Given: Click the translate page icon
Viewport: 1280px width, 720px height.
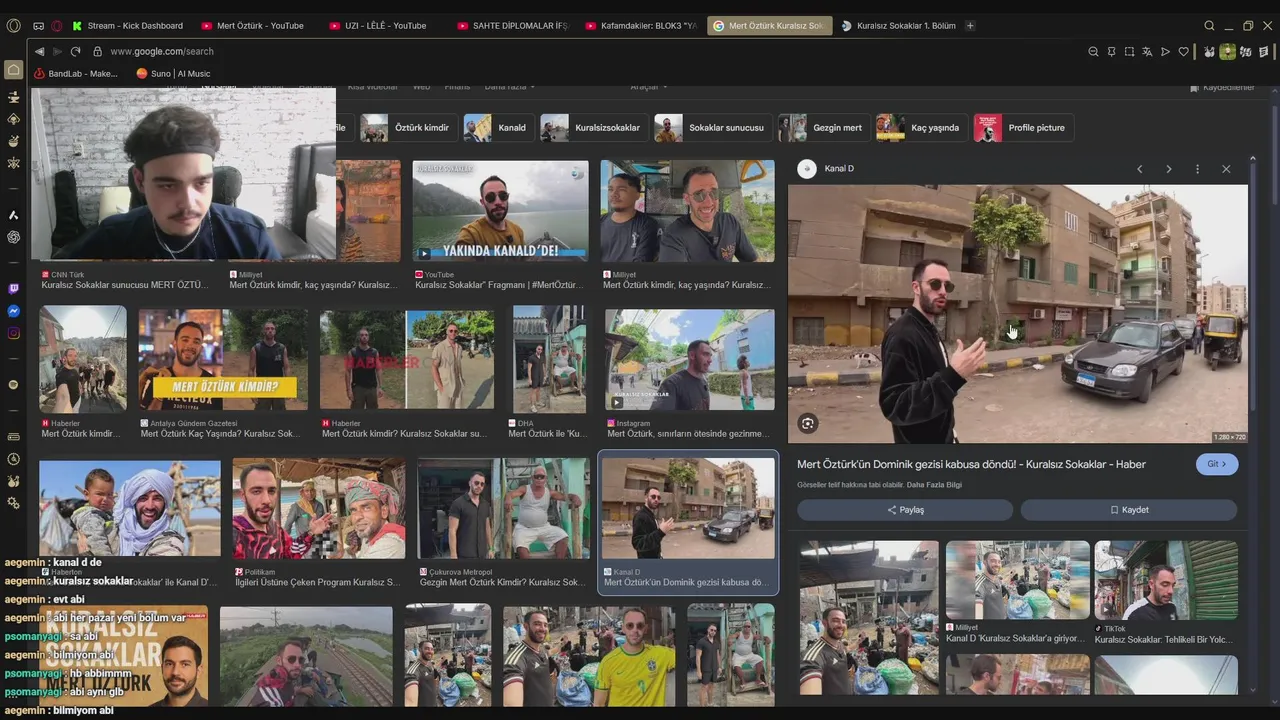Looking at the screenshot, I should click(x=1147, y=51).
